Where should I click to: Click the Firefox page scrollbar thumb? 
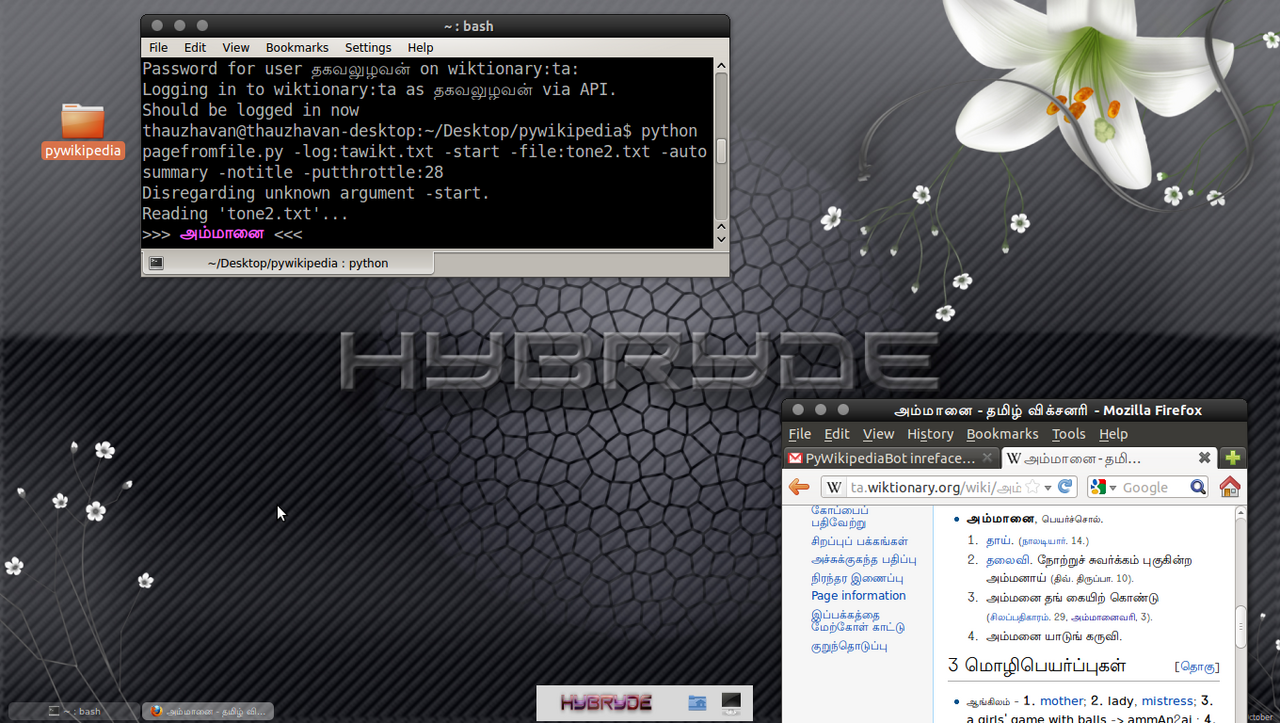[1241, 629]
